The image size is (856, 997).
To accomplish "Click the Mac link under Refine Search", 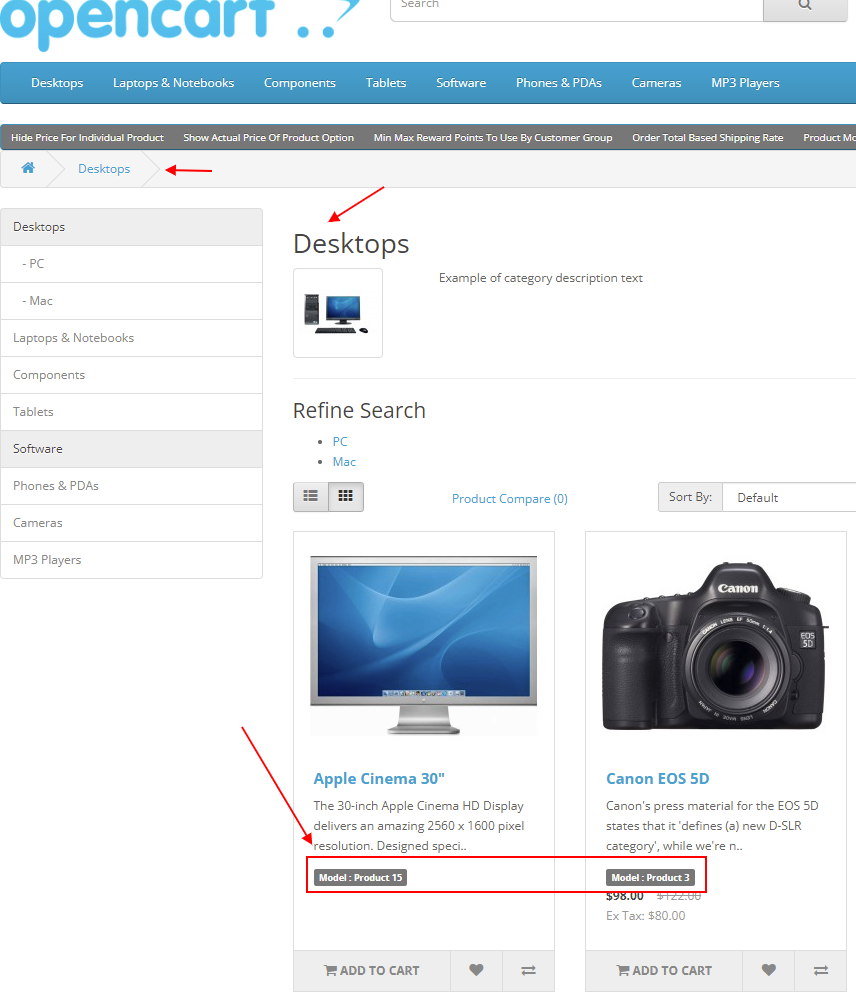I will pyautogui.click(x=344, y=461).
